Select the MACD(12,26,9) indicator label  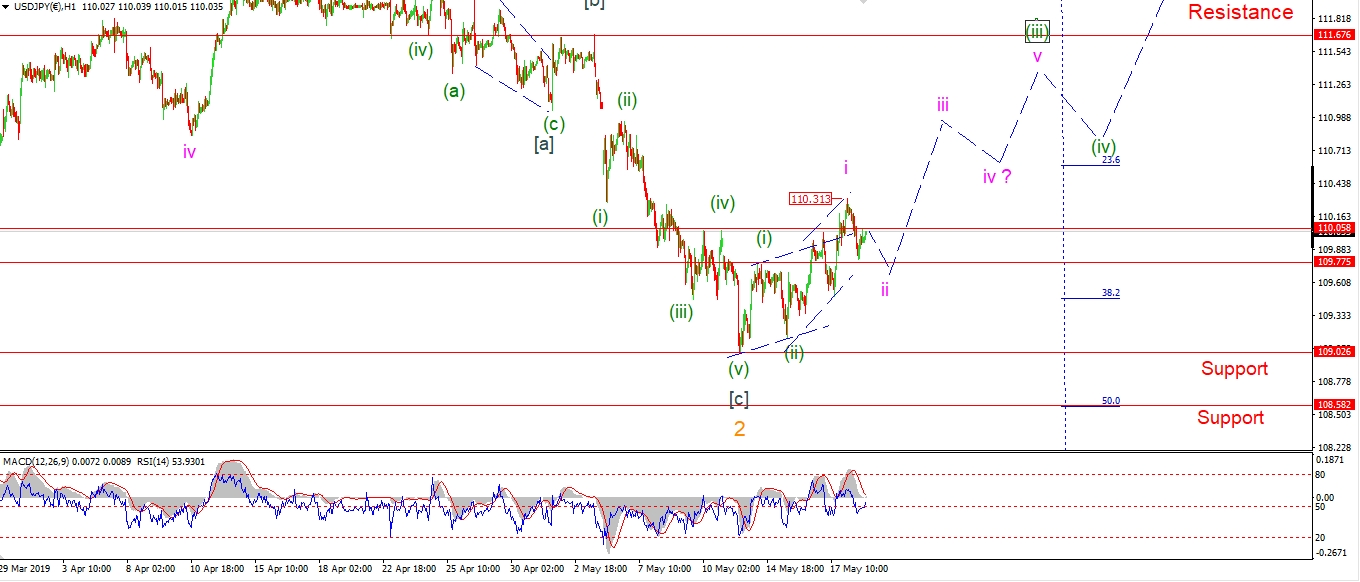pos(38,461)
